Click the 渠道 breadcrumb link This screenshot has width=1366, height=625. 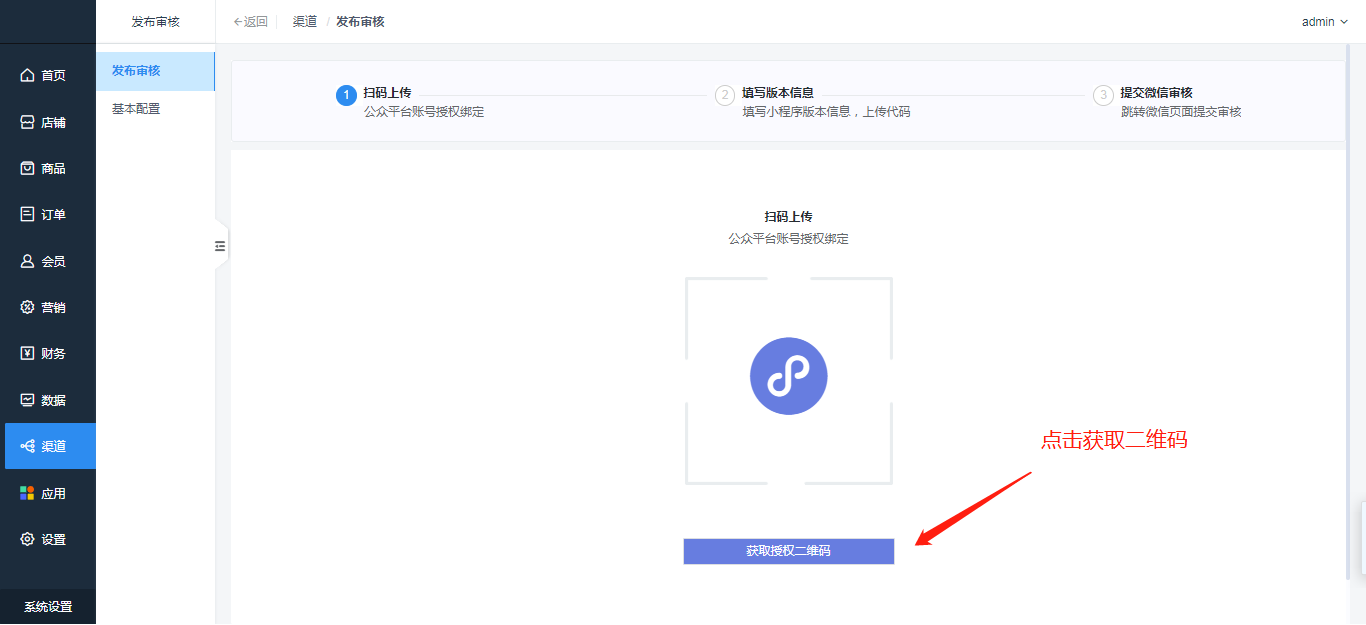[305, 21]
